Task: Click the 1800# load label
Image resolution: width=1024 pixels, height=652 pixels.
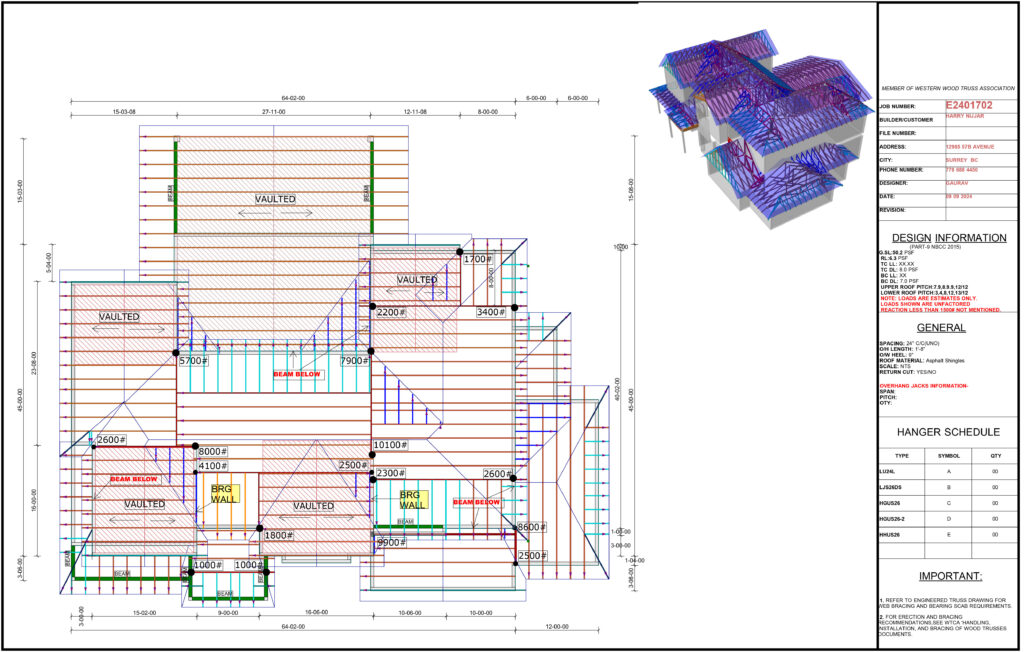Action: 279,535
